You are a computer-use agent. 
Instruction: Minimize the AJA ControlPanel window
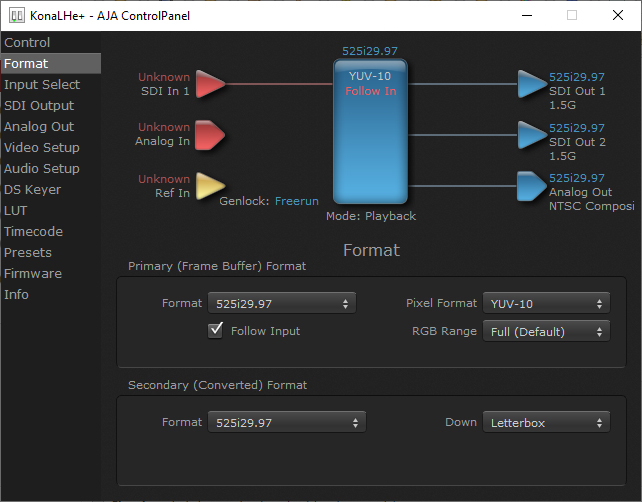tap(527, 16)
